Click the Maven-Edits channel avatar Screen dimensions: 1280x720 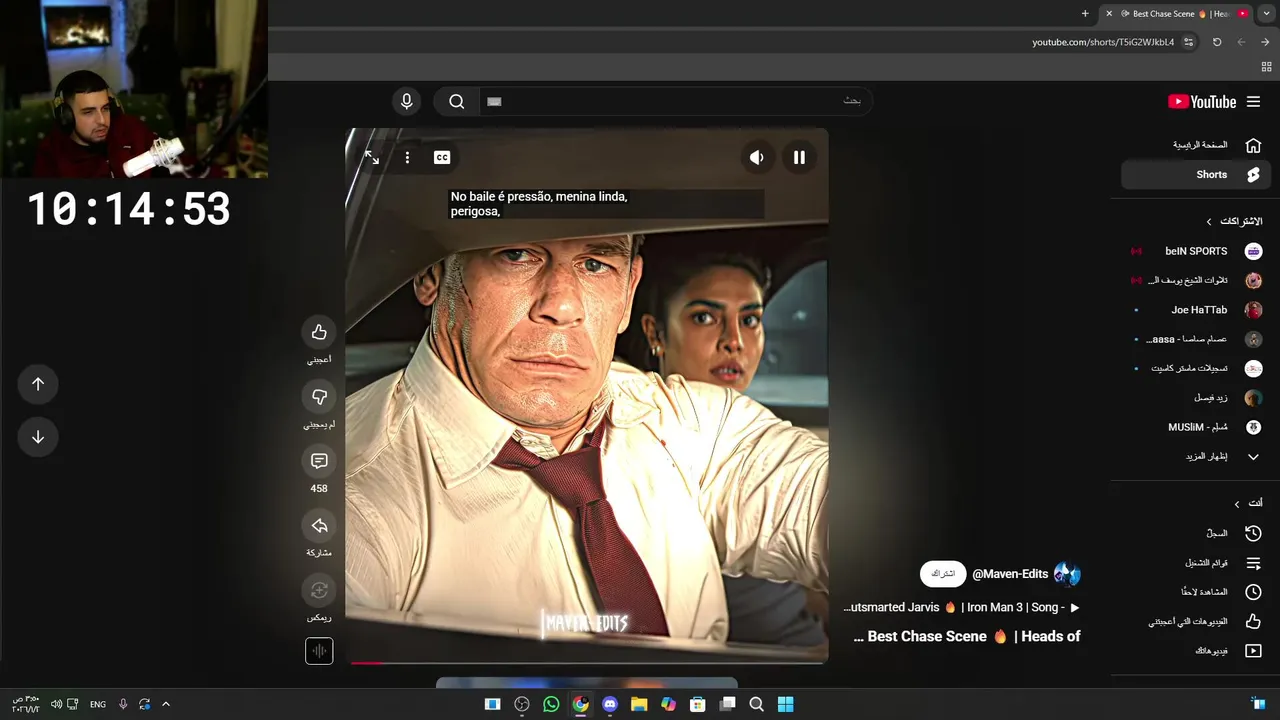click(1067, 574)
